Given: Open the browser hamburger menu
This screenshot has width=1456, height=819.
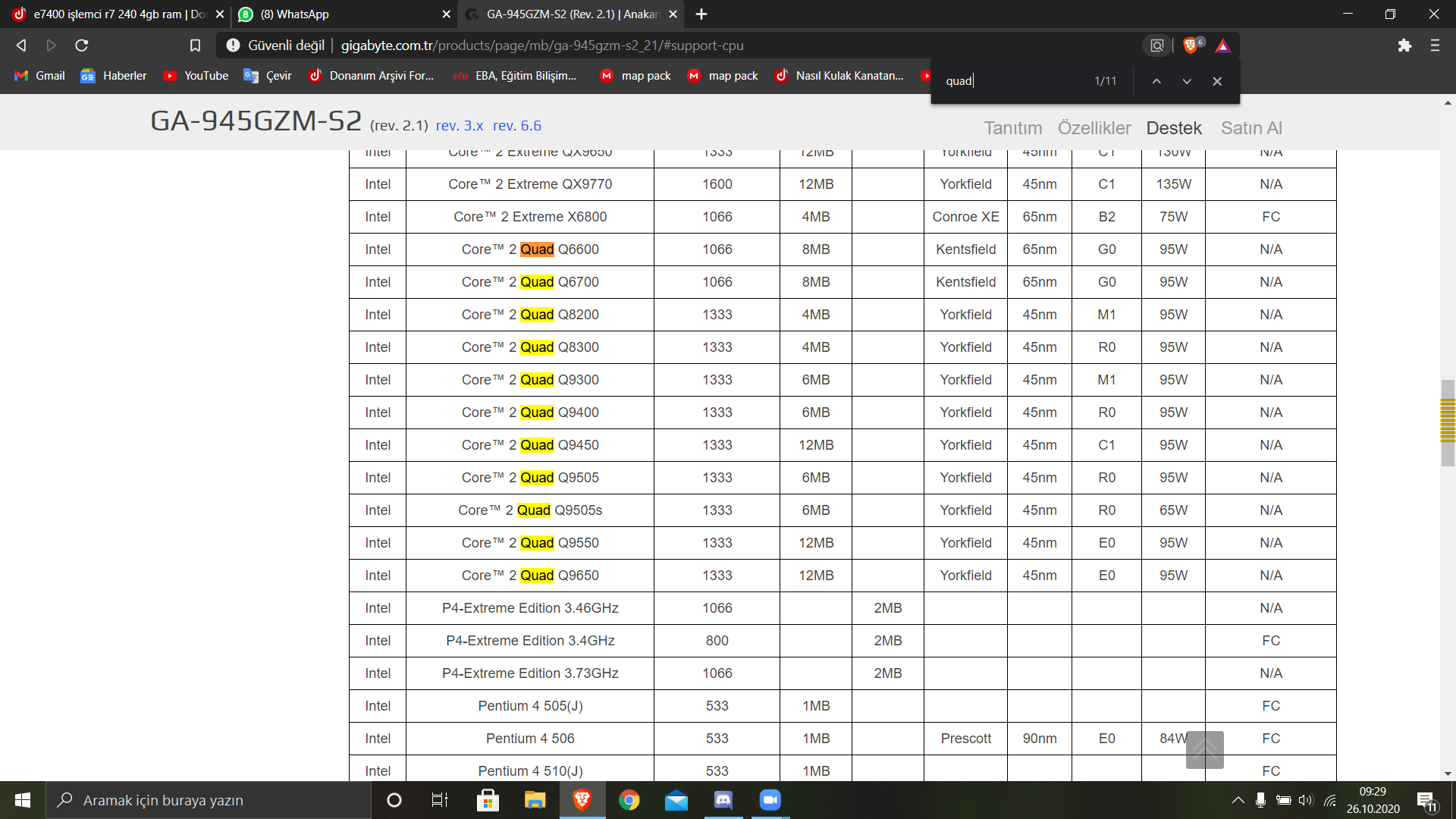Looking at the screenshot, I should 1435,45.
